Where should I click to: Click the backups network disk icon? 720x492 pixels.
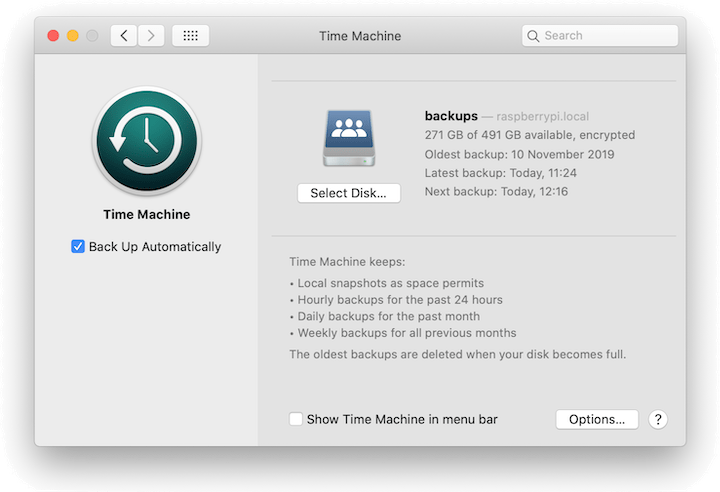(x=349, y=138)
